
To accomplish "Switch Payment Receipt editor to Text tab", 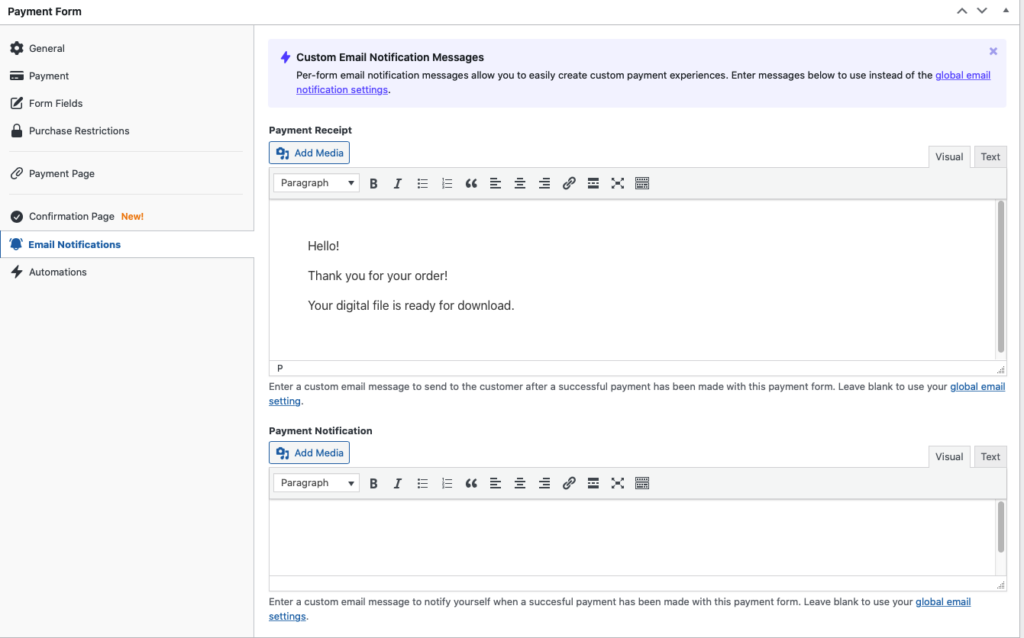I will tap(990, 157).
